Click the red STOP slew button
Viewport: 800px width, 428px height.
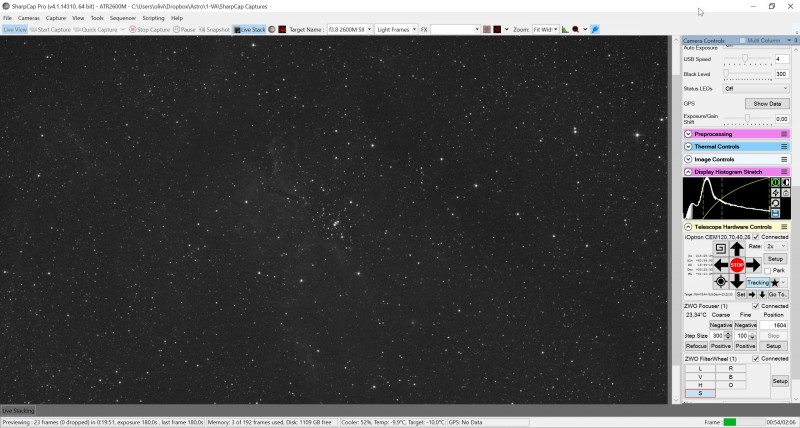pyautogui.click(x=737, y=265)
